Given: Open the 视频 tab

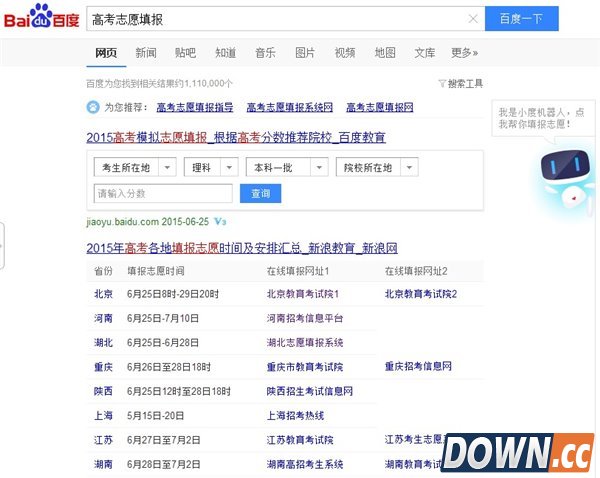Looking at the screenshot, I should pyautogui.click(x=345, y=53).
